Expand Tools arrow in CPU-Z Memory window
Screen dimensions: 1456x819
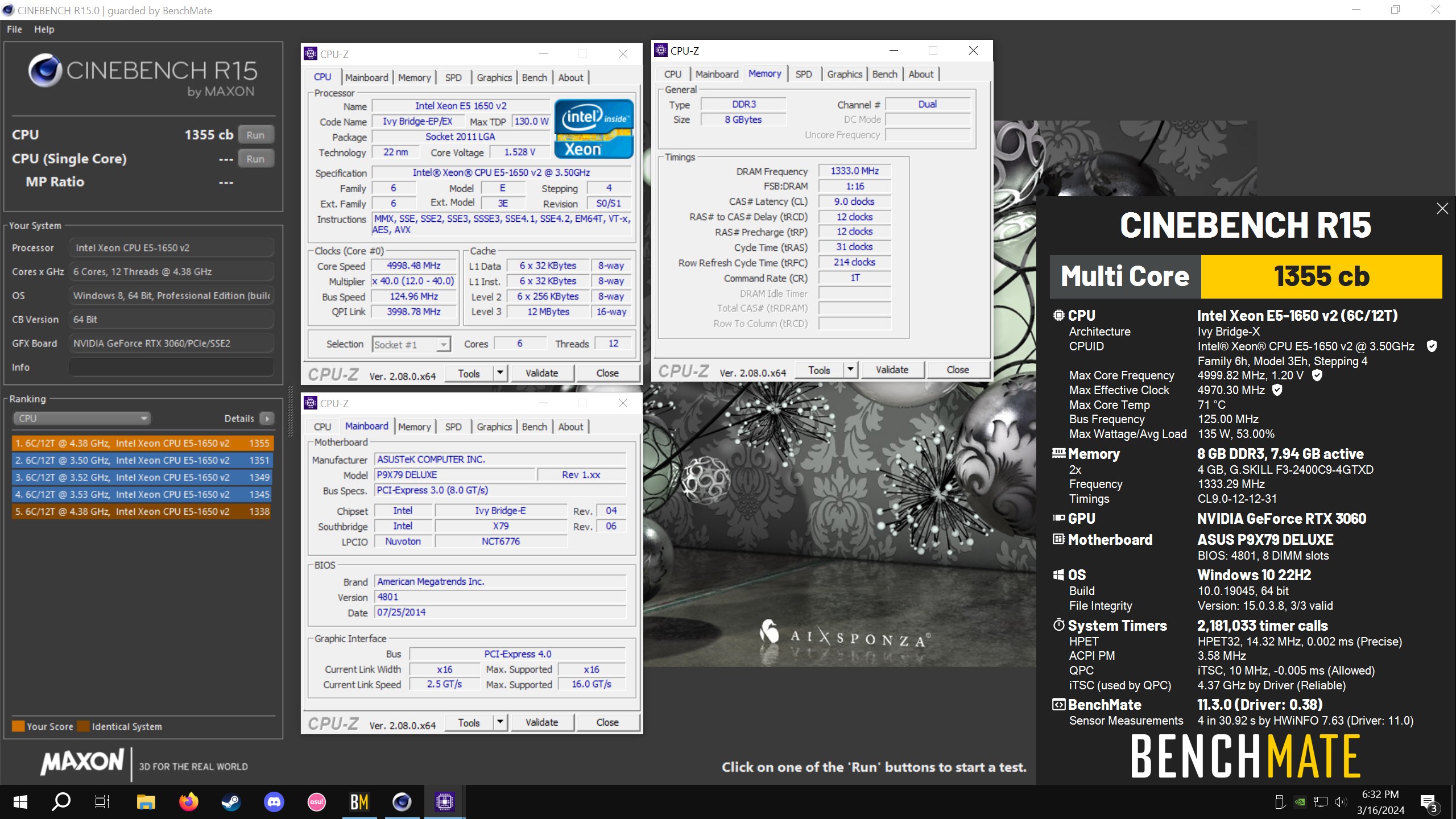click(850, 370)
